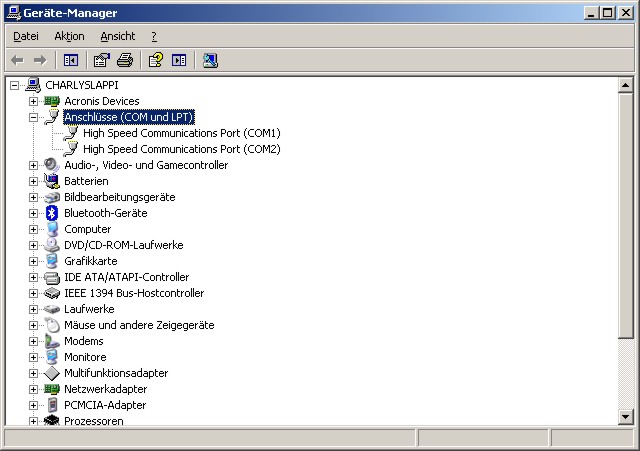
Task: Click the Forward arrow toolbar icon
Action: coord(40,60)
